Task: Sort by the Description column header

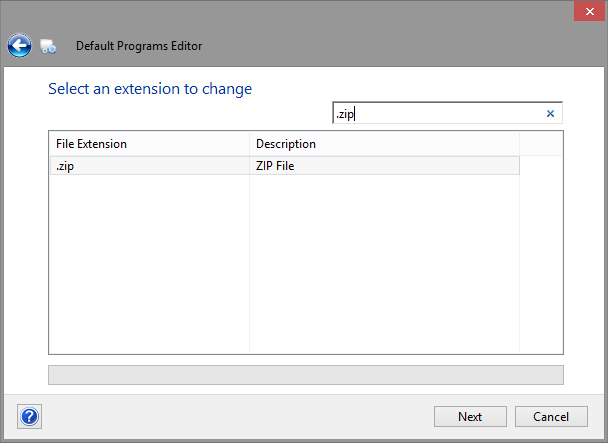Action: click(x=383, y=144)
